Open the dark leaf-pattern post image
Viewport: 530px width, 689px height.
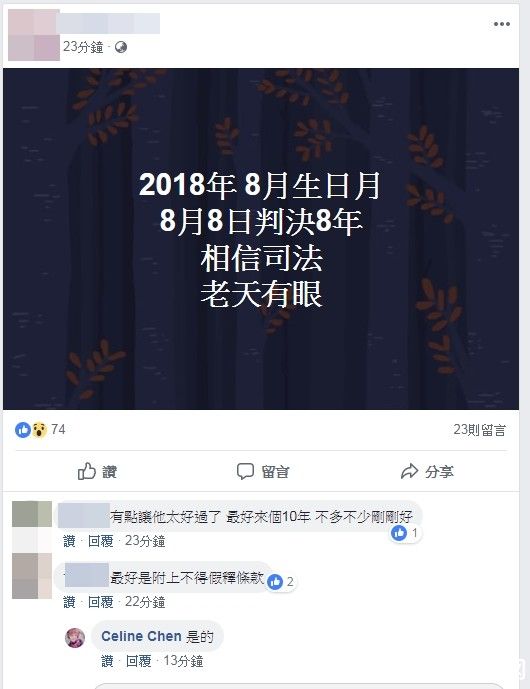click(261, 239)
